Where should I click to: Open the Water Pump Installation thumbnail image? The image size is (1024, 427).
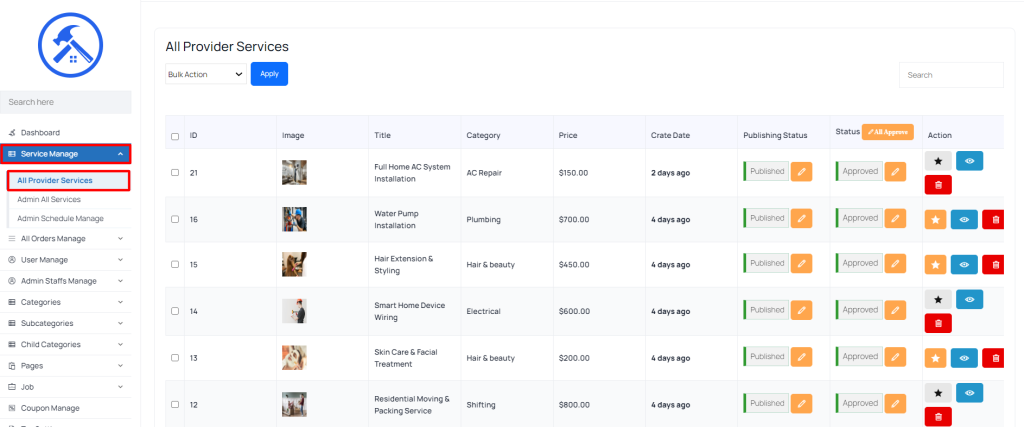point(295,219)
